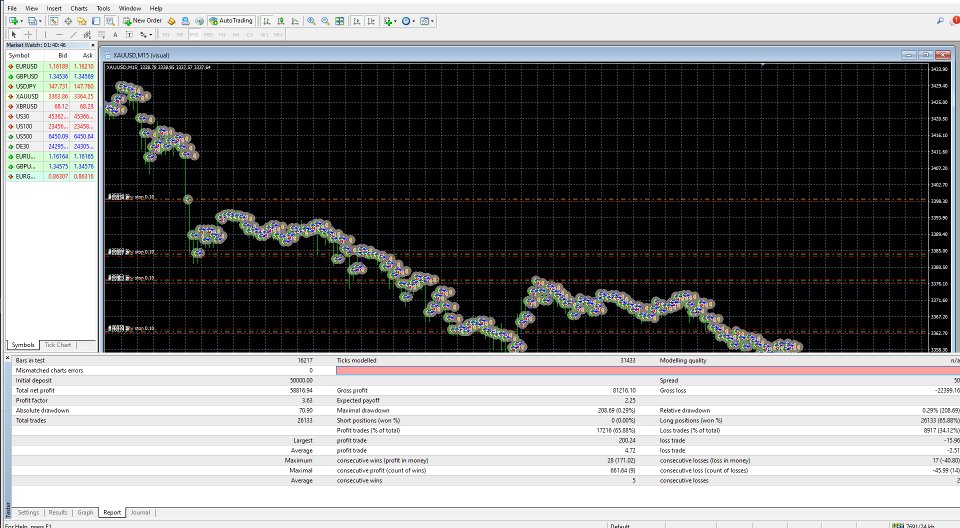Image resolution: width=960 pixels, height=528 pixels.
Task: Zoom out of the chart
Action: [x=325, y=21]
